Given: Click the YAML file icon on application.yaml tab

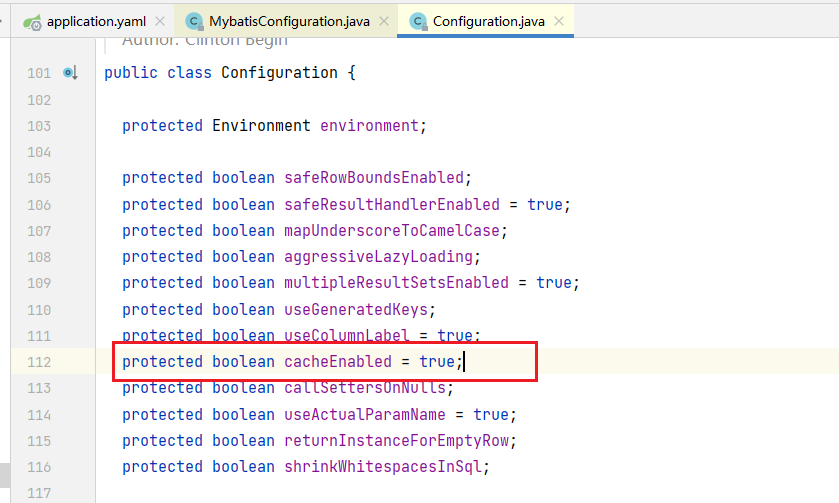Looking at the screenshot, I should (x=32, y=21).
